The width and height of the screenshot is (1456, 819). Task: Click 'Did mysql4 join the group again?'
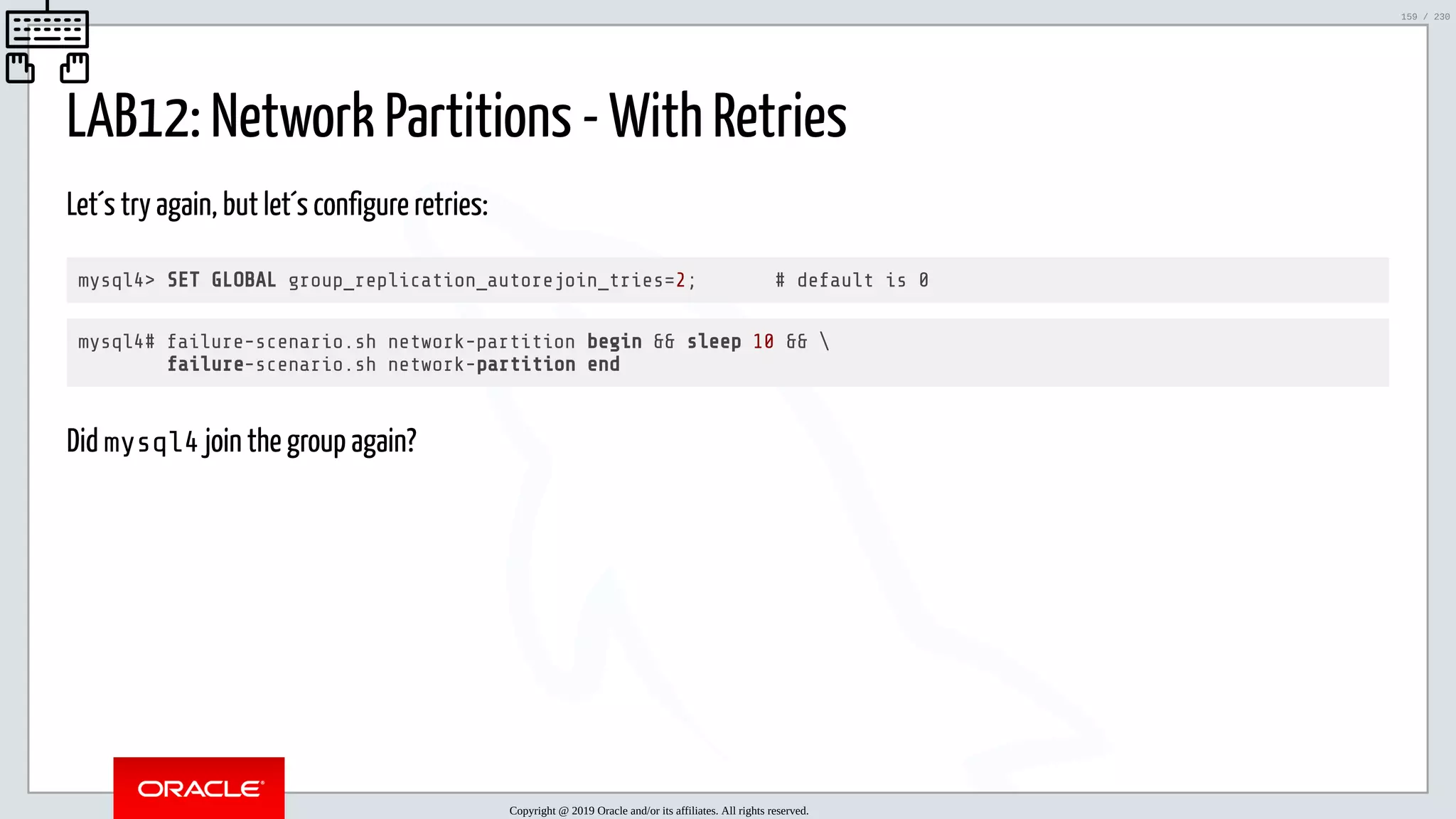pos(242,441)
